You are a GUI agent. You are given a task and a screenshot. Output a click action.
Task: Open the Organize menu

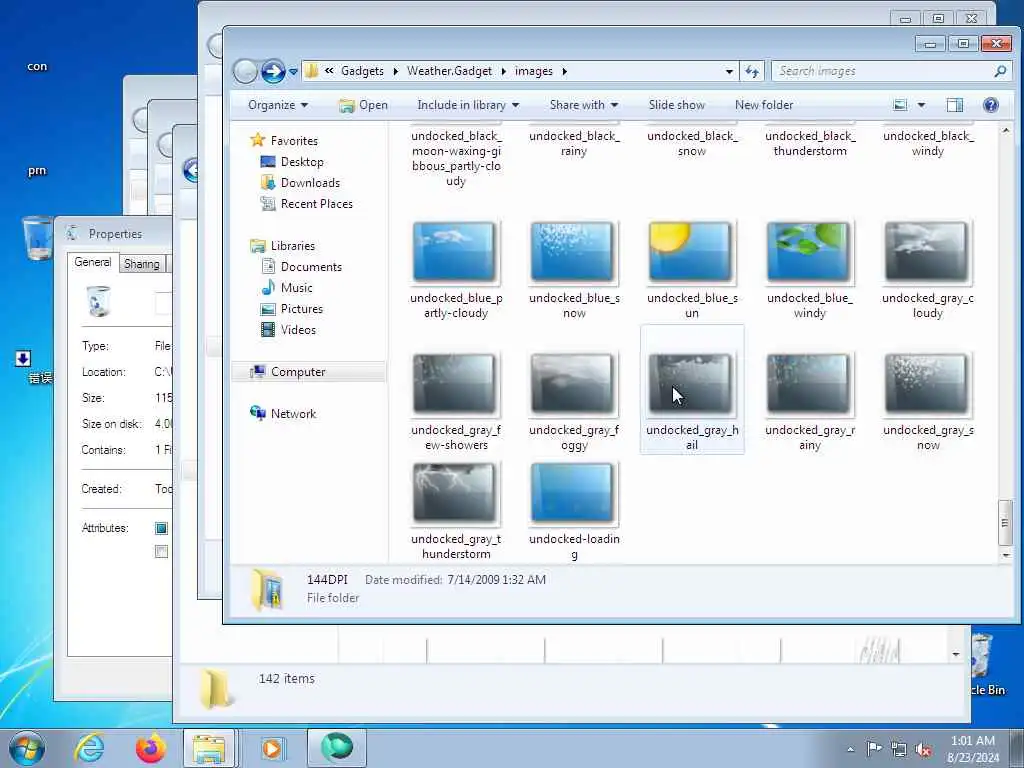click(x=278, y=105)
